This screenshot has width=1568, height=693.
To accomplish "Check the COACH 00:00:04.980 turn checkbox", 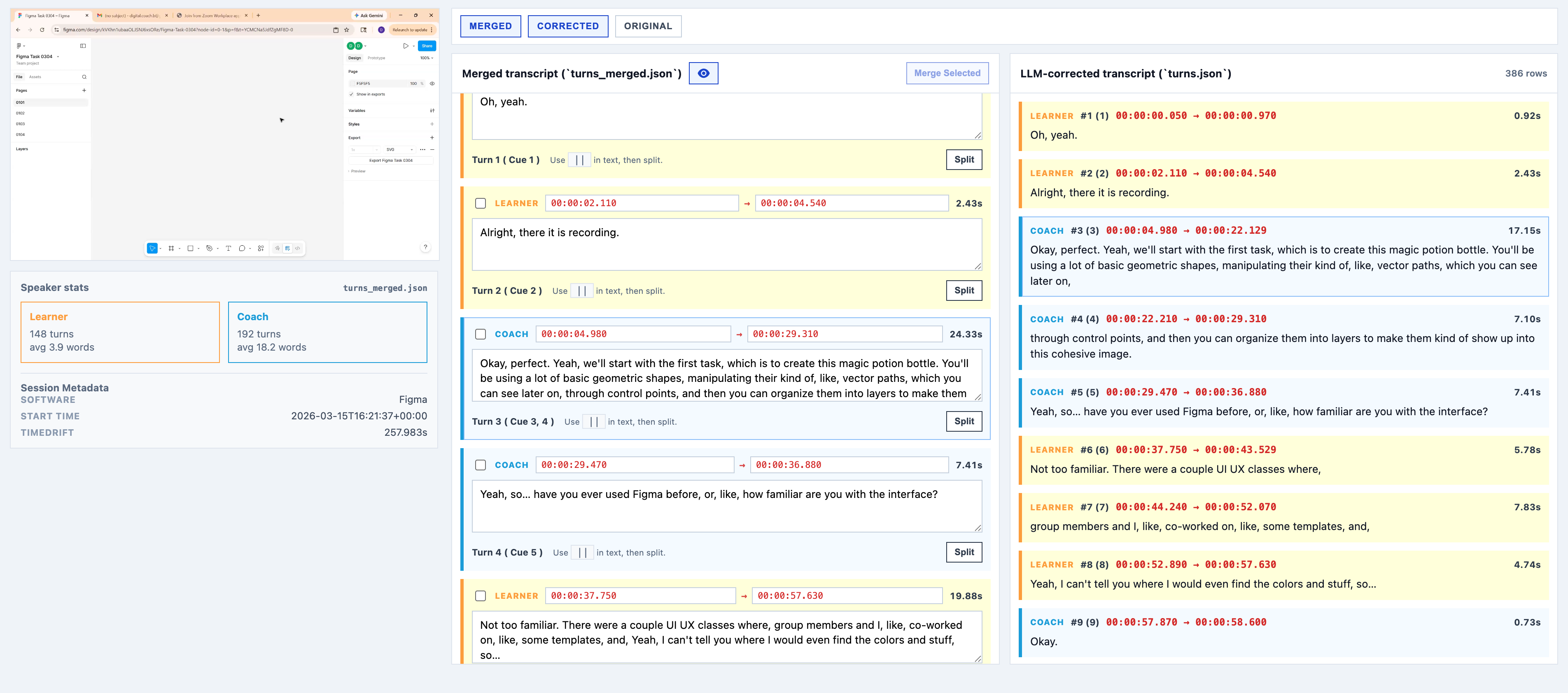I will coord(481,334).
